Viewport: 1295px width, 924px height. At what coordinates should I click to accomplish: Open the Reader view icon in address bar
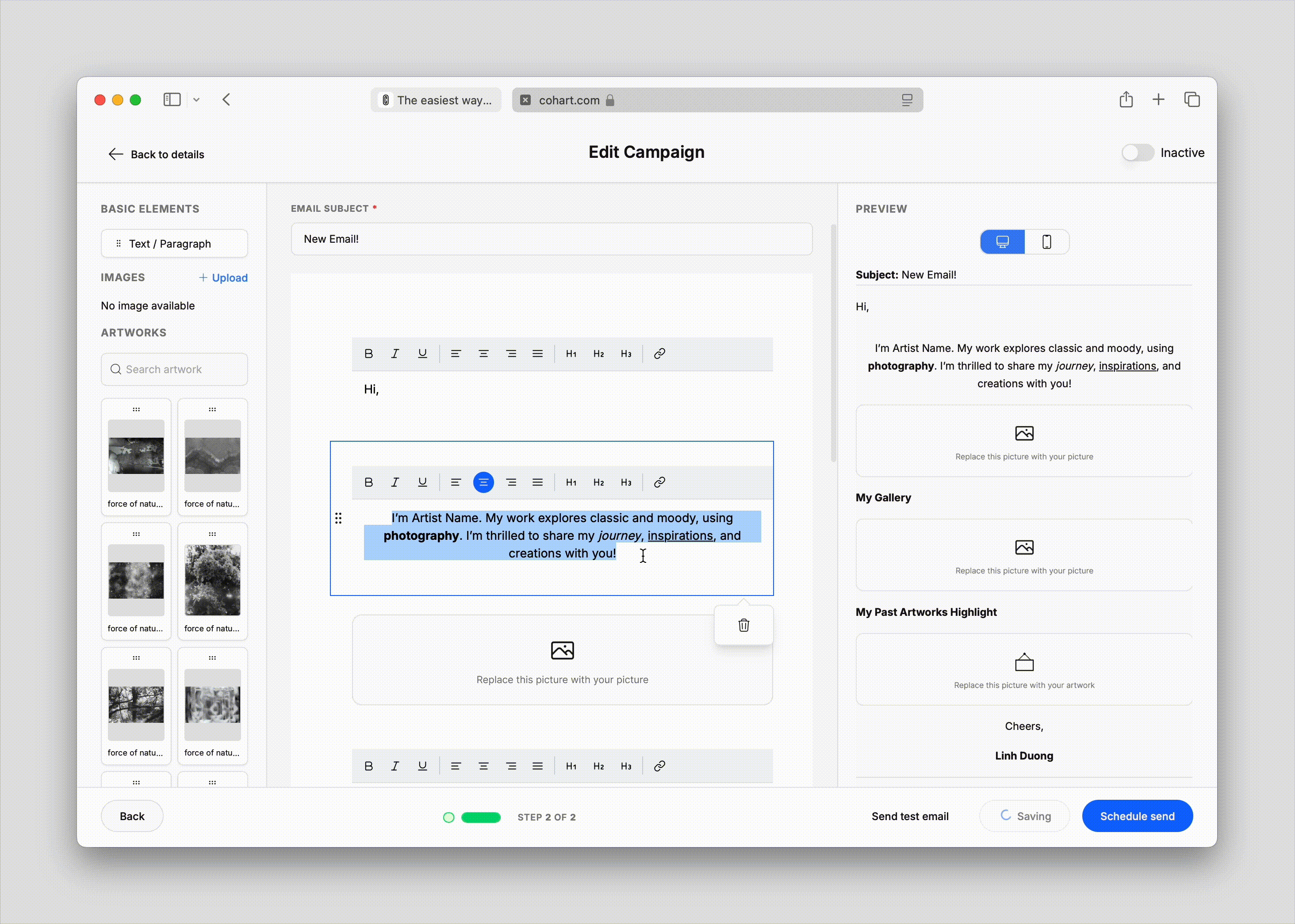tap(908, 100)
